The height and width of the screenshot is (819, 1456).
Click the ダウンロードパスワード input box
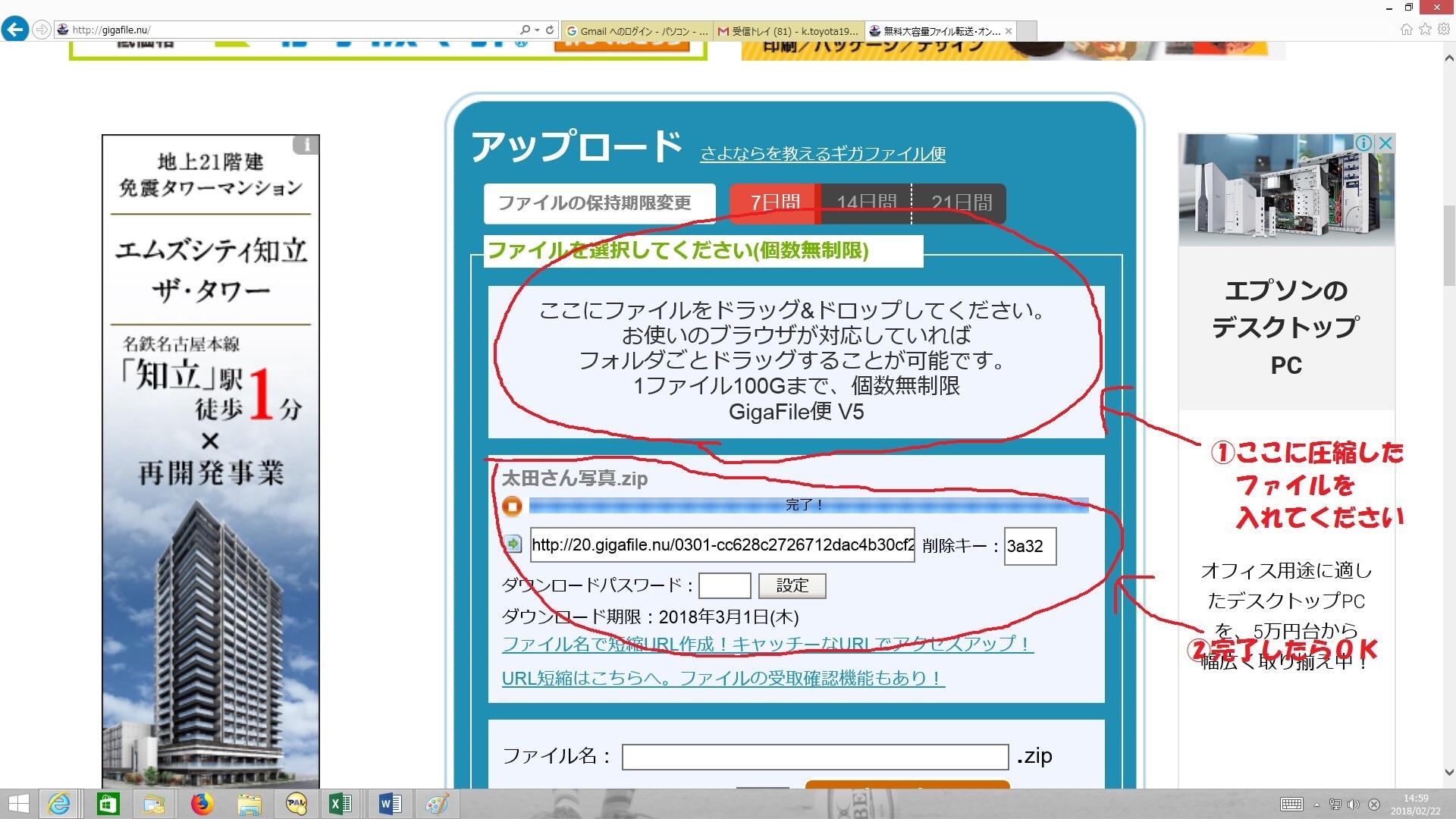[725, 585]
